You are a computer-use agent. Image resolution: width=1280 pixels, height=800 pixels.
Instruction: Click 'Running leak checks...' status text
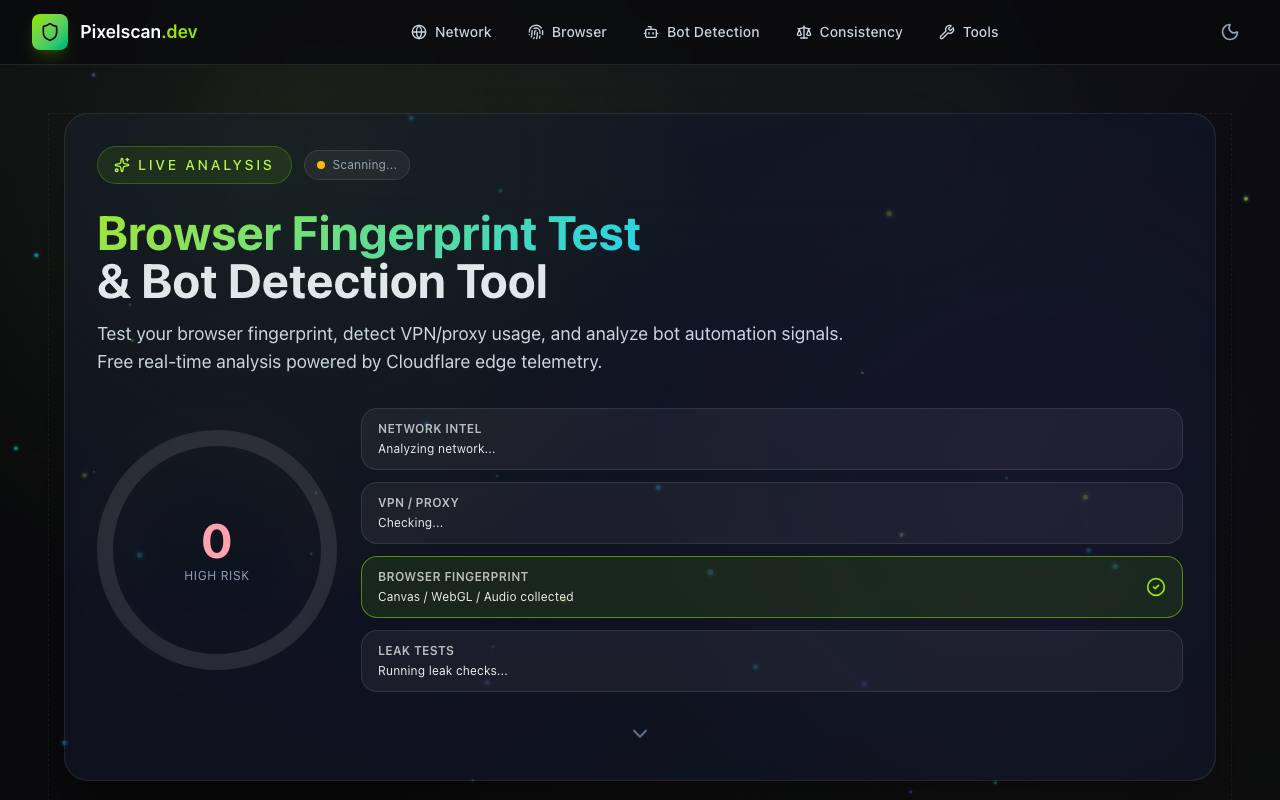[x=443, y=671]
